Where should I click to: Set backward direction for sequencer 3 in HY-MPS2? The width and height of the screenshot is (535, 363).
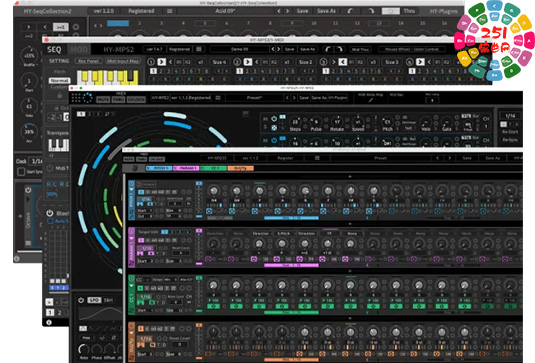[343, 62]
